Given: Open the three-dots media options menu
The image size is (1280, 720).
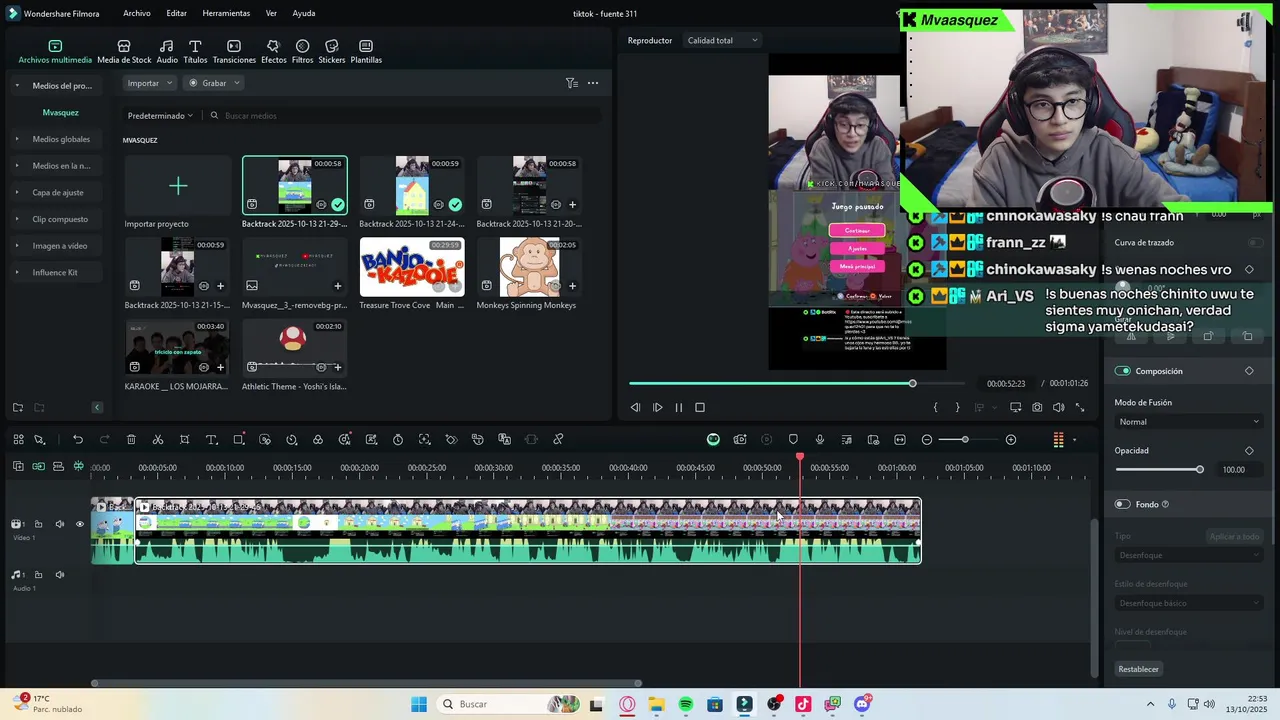Looking at the screenshot, I should click(x=593, y=83).
